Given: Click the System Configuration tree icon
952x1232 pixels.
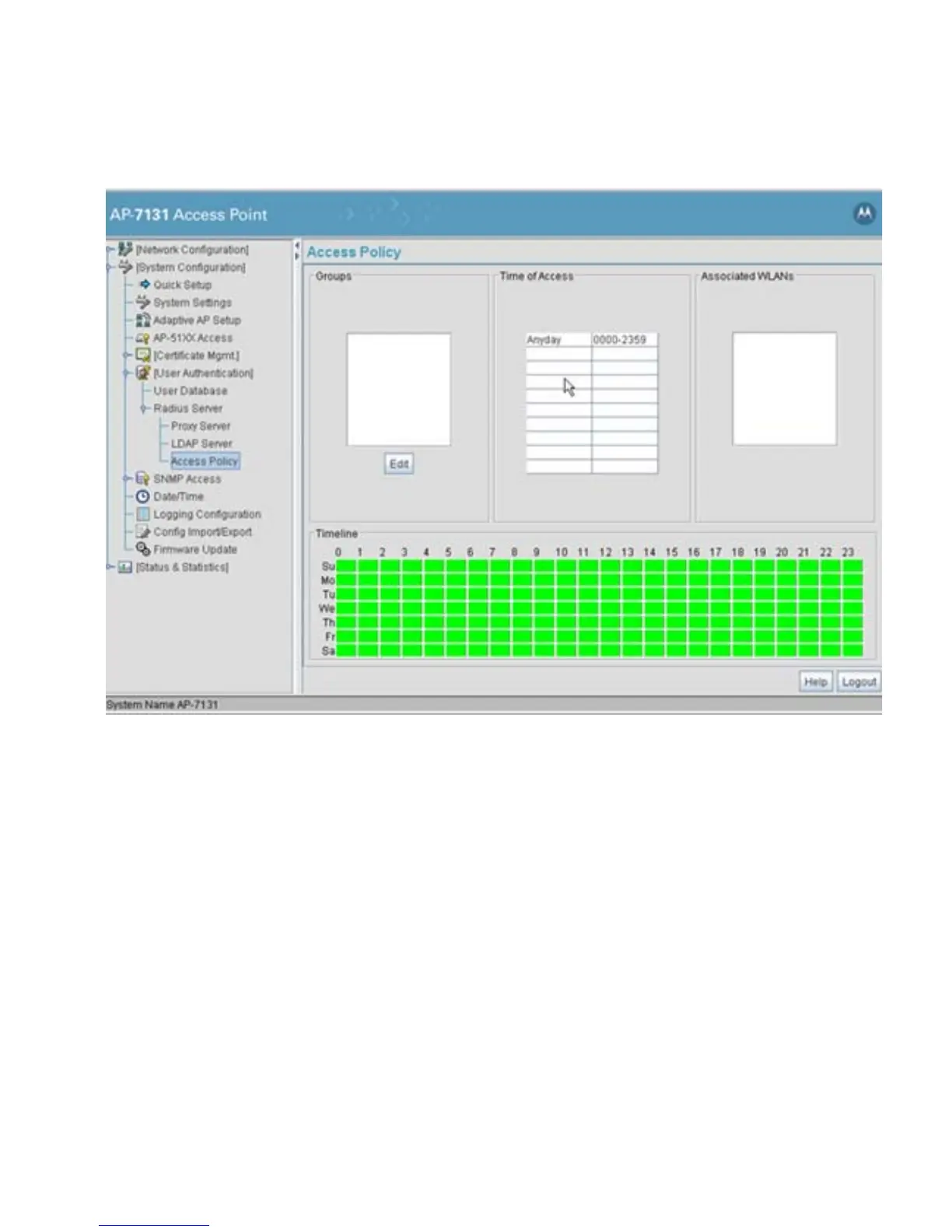Looking at the screenshot, I should [x=125, y=267].
